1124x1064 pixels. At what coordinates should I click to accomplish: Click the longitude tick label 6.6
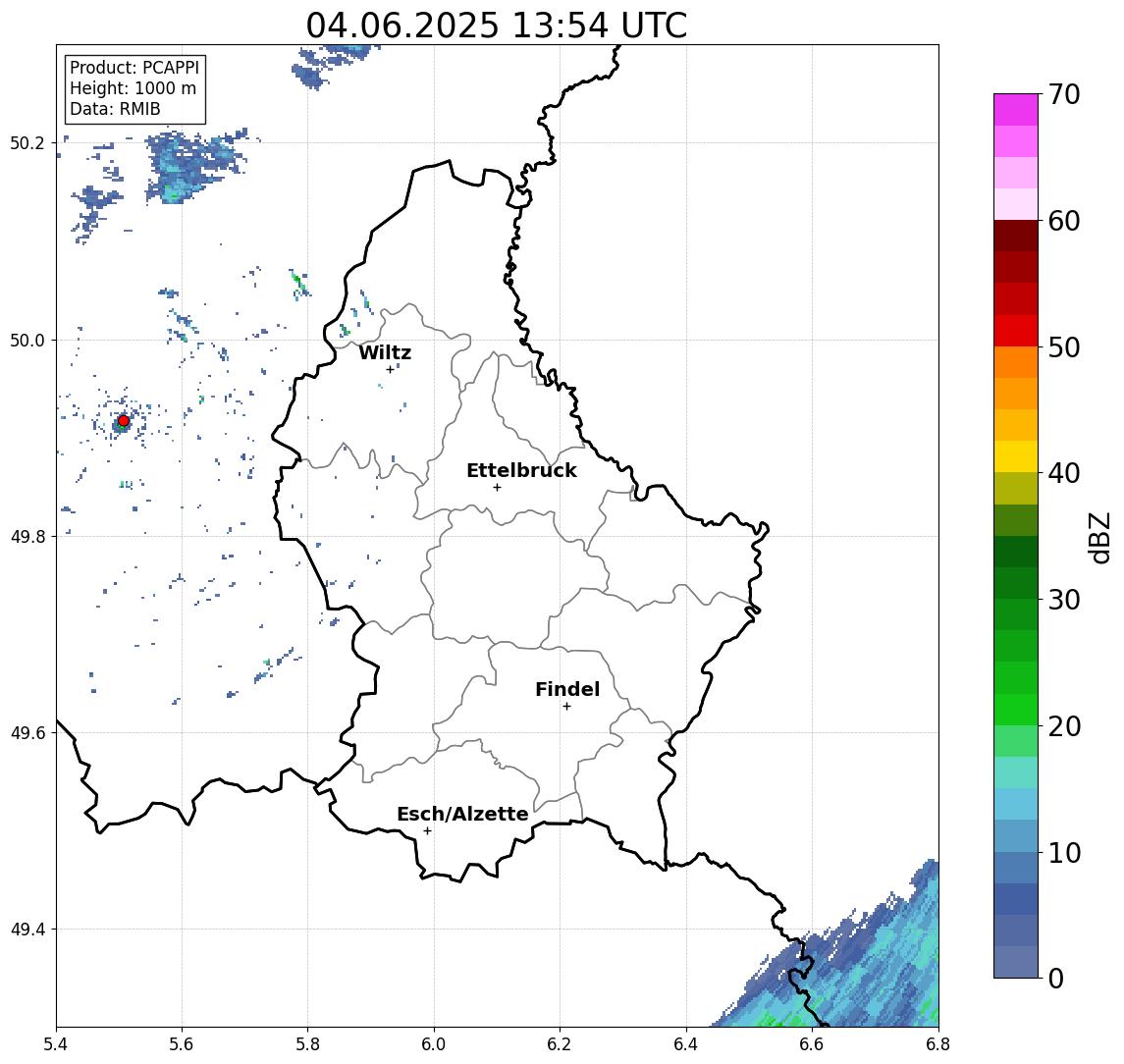click(812, 1044)
